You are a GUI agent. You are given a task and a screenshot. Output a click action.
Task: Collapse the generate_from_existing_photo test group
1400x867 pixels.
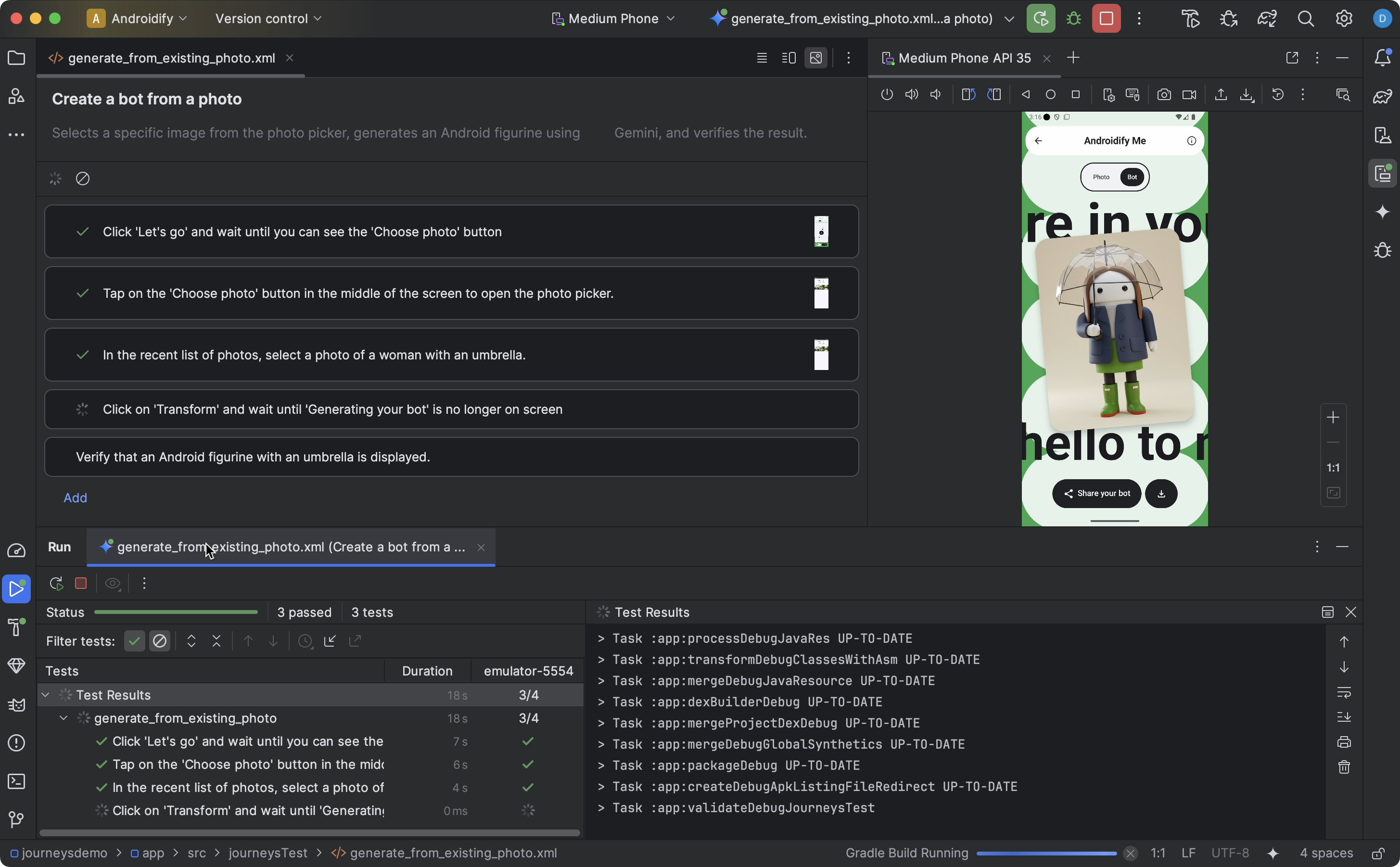[63, 718]
